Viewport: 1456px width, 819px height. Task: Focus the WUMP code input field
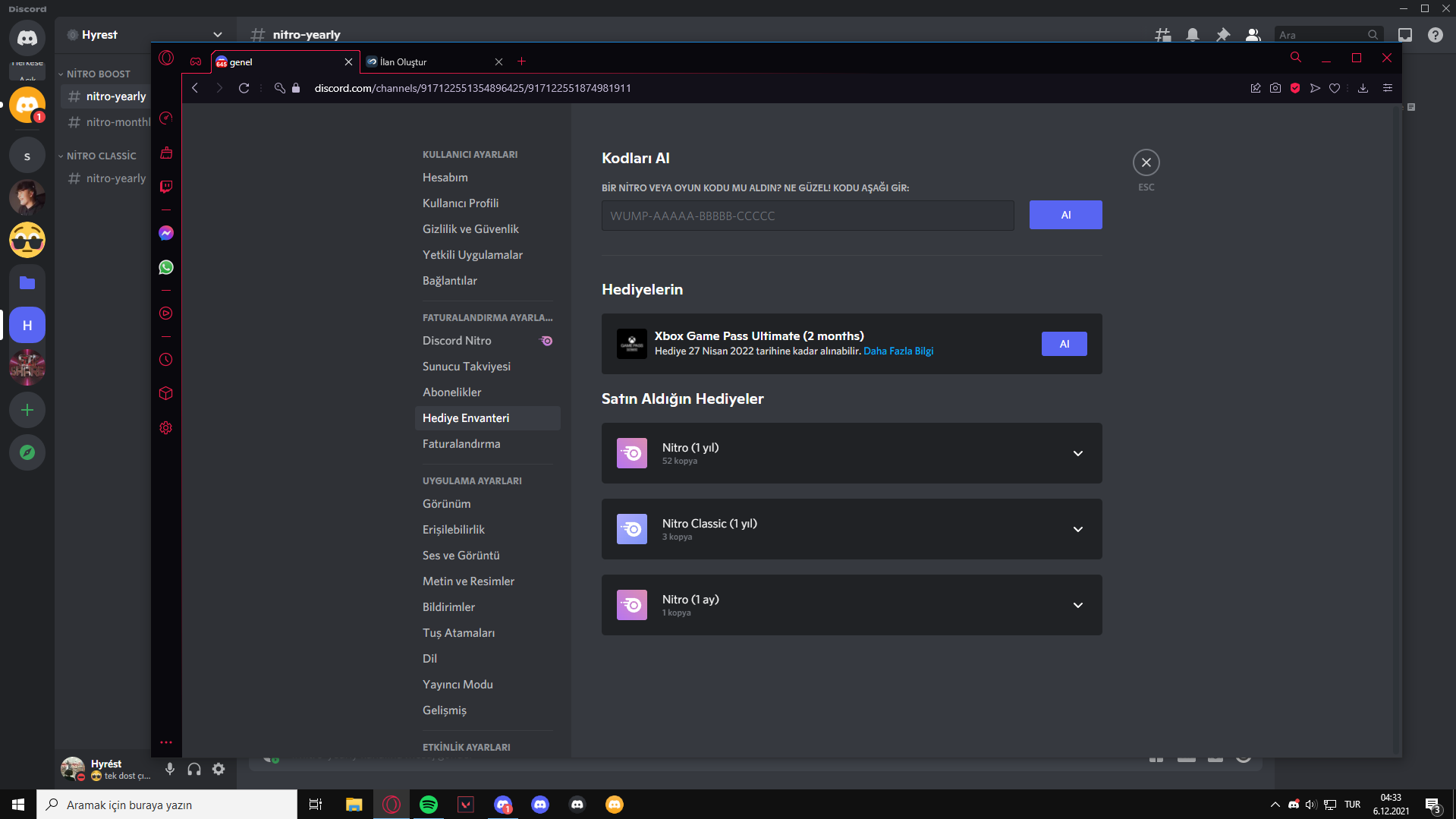(x=807, y=216)
